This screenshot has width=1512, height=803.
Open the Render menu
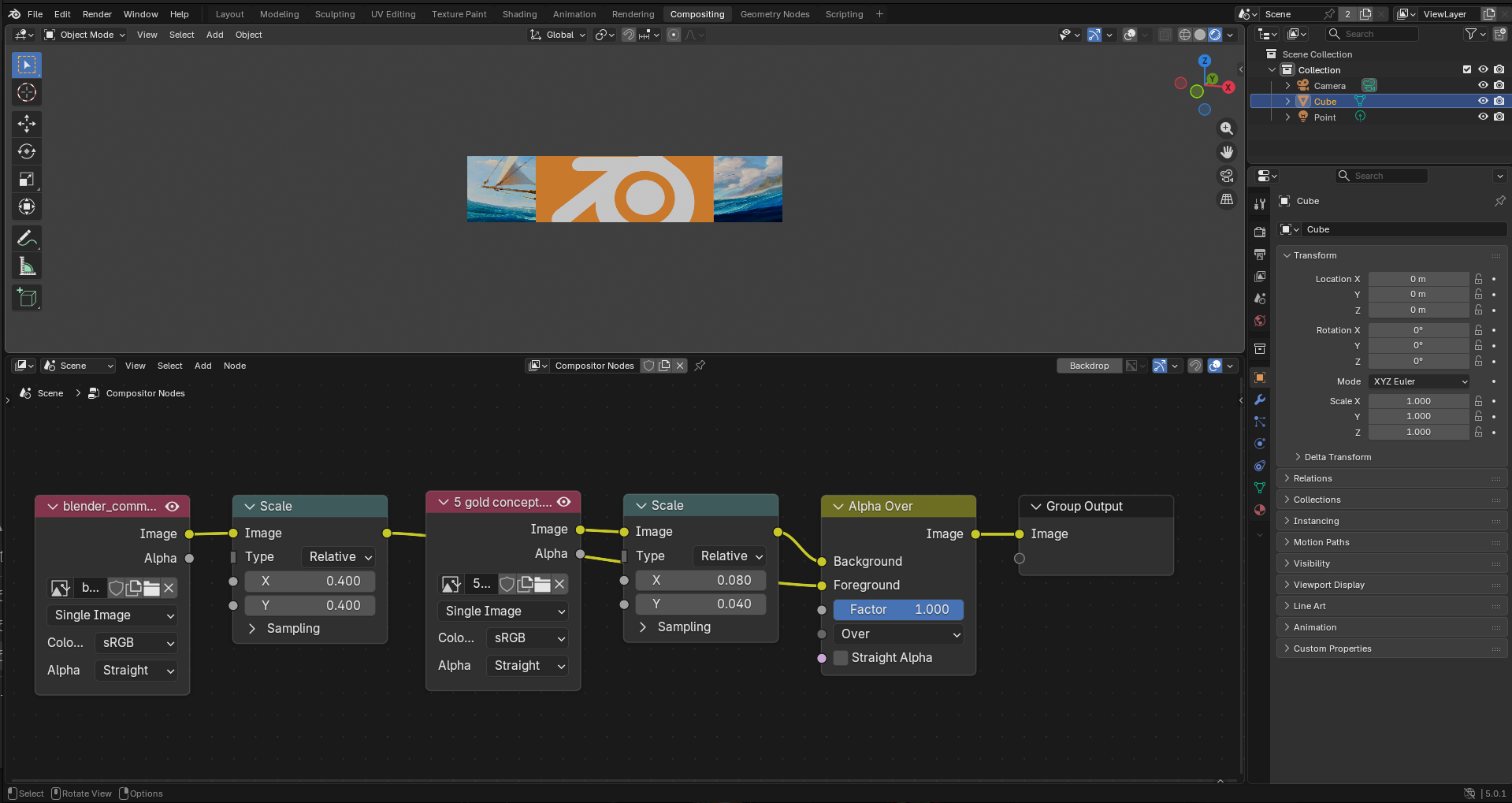97,14
